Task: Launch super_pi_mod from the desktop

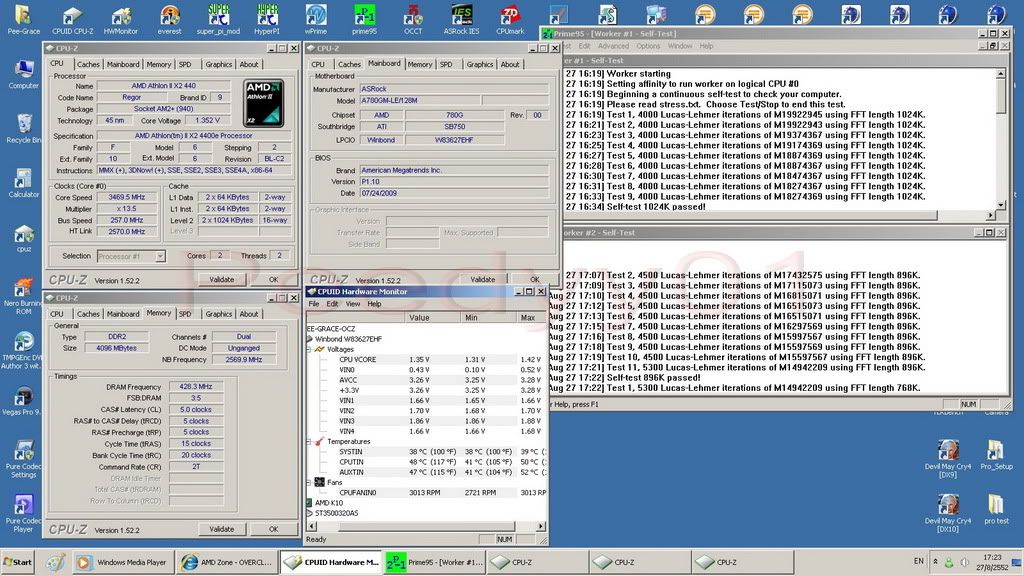Action: click(218, 20)
